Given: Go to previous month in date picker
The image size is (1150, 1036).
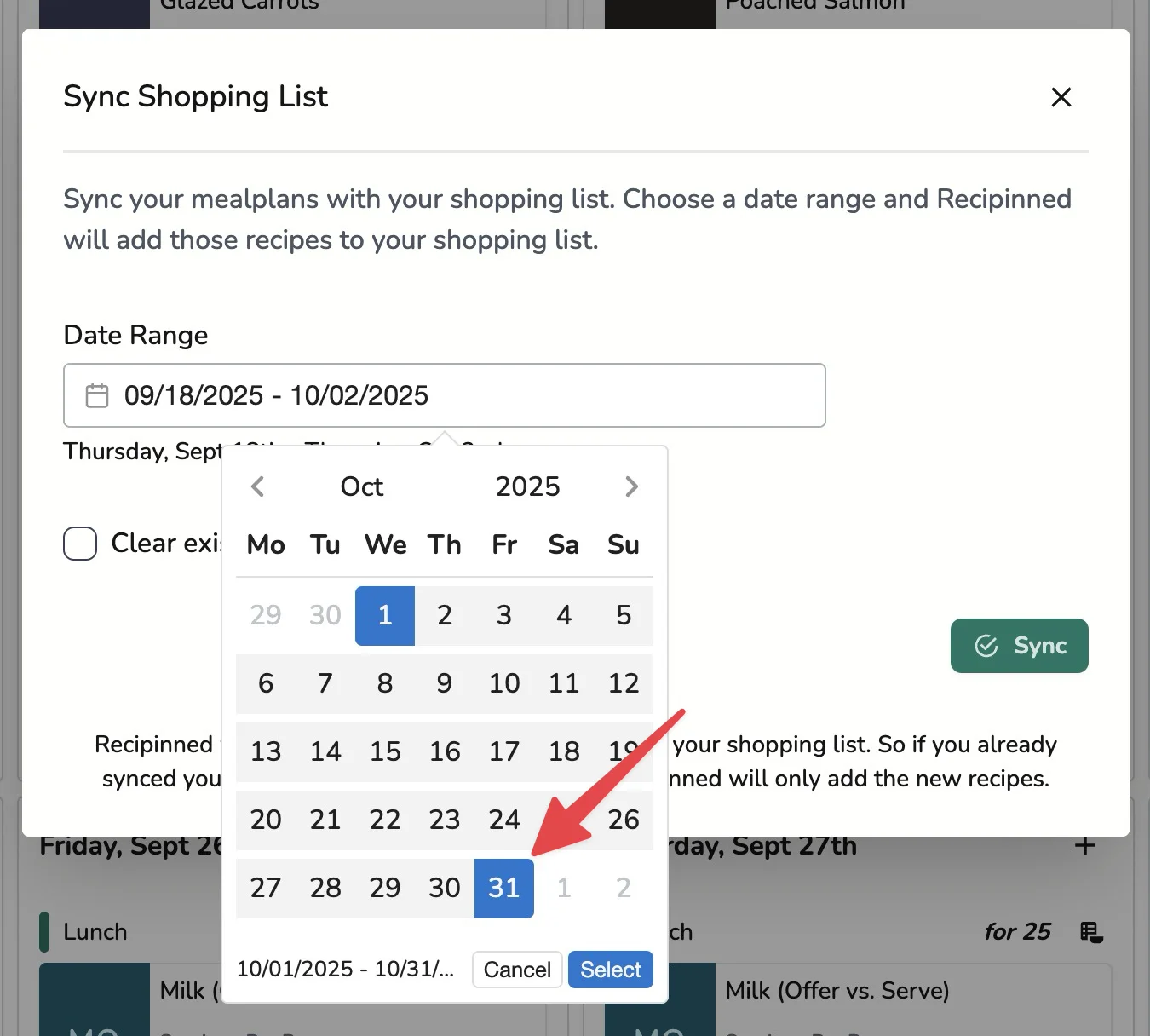Looking at the screenshot, I should pyautogui.click(x=258, y=486).
